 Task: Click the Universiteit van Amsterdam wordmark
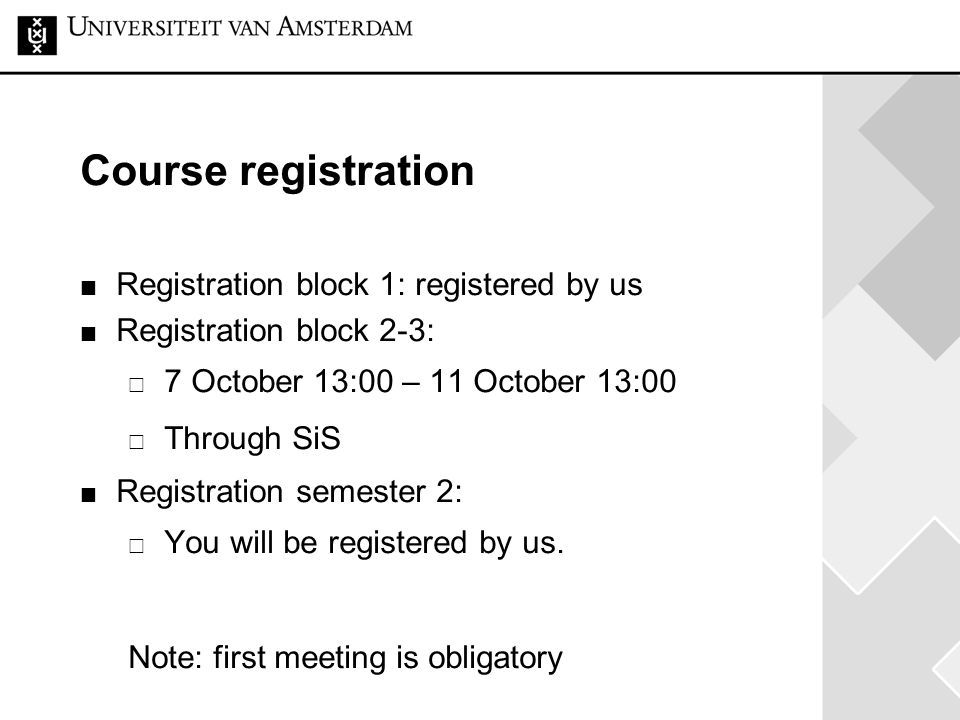click(x=240, y=28)
